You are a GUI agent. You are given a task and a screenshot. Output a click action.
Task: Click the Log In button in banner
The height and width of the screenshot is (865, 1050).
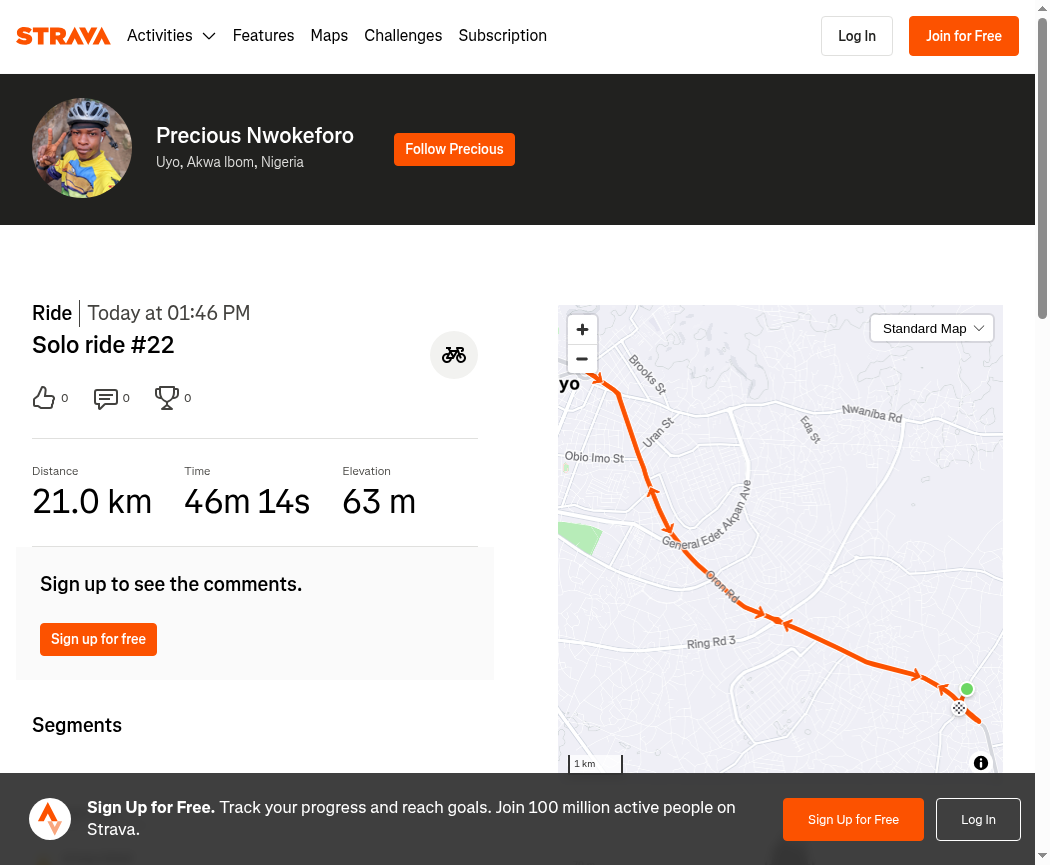pos(978,820)
